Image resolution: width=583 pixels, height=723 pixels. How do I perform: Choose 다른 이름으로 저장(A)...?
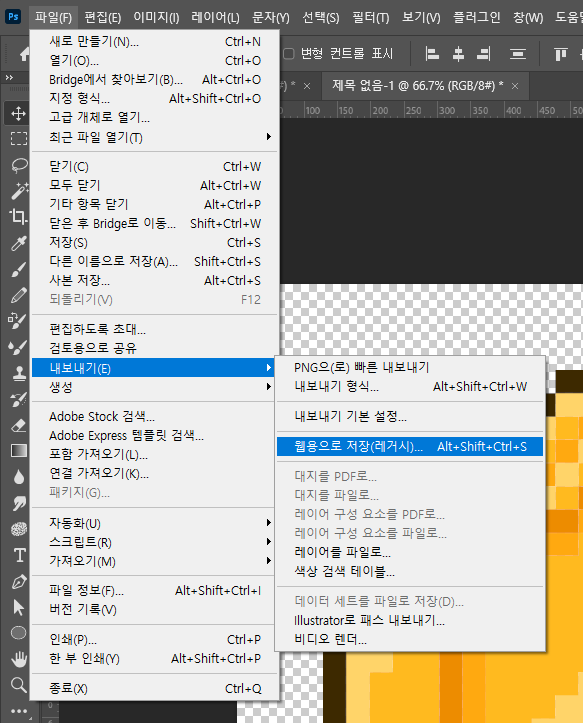point(155,261)
